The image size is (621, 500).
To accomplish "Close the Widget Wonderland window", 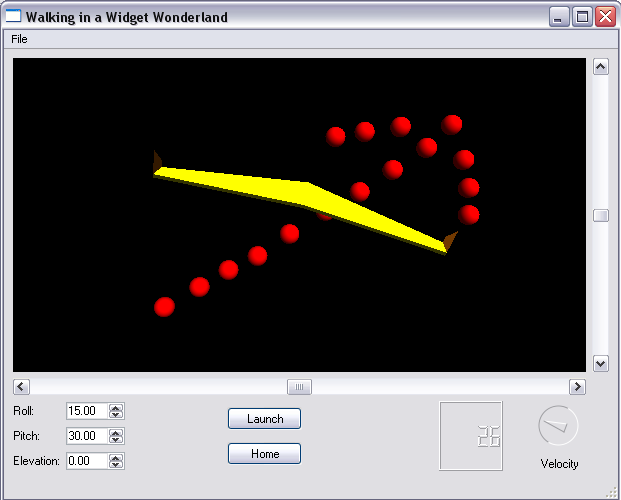I will pyautogui.click(x=605, y=17).
